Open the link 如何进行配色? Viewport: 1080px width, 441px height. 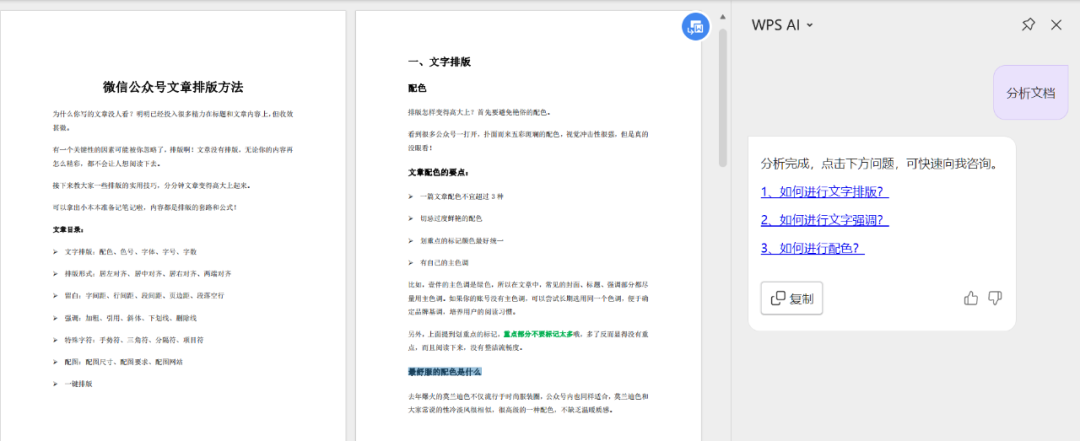(813, 249)
